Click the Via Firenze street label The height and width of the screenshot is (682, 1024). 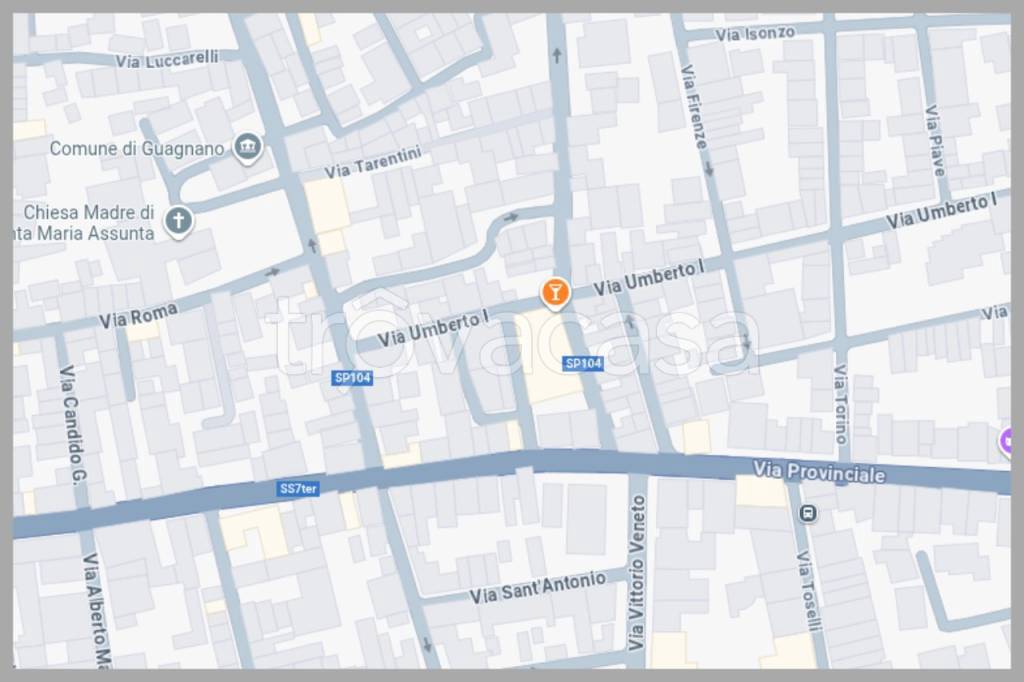[x=694, y=107]
